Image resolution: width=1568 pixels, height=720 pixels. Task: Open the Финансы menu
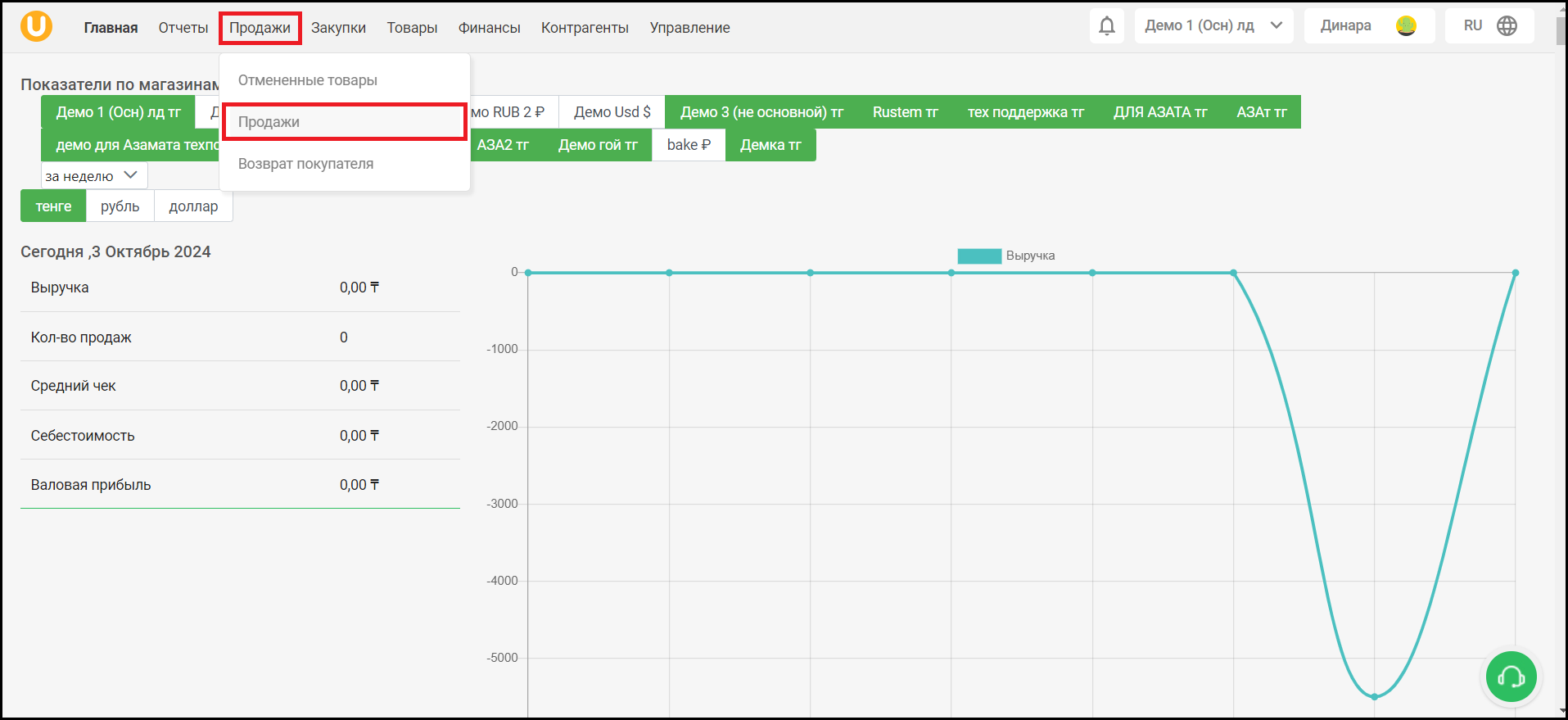(489, 28)
